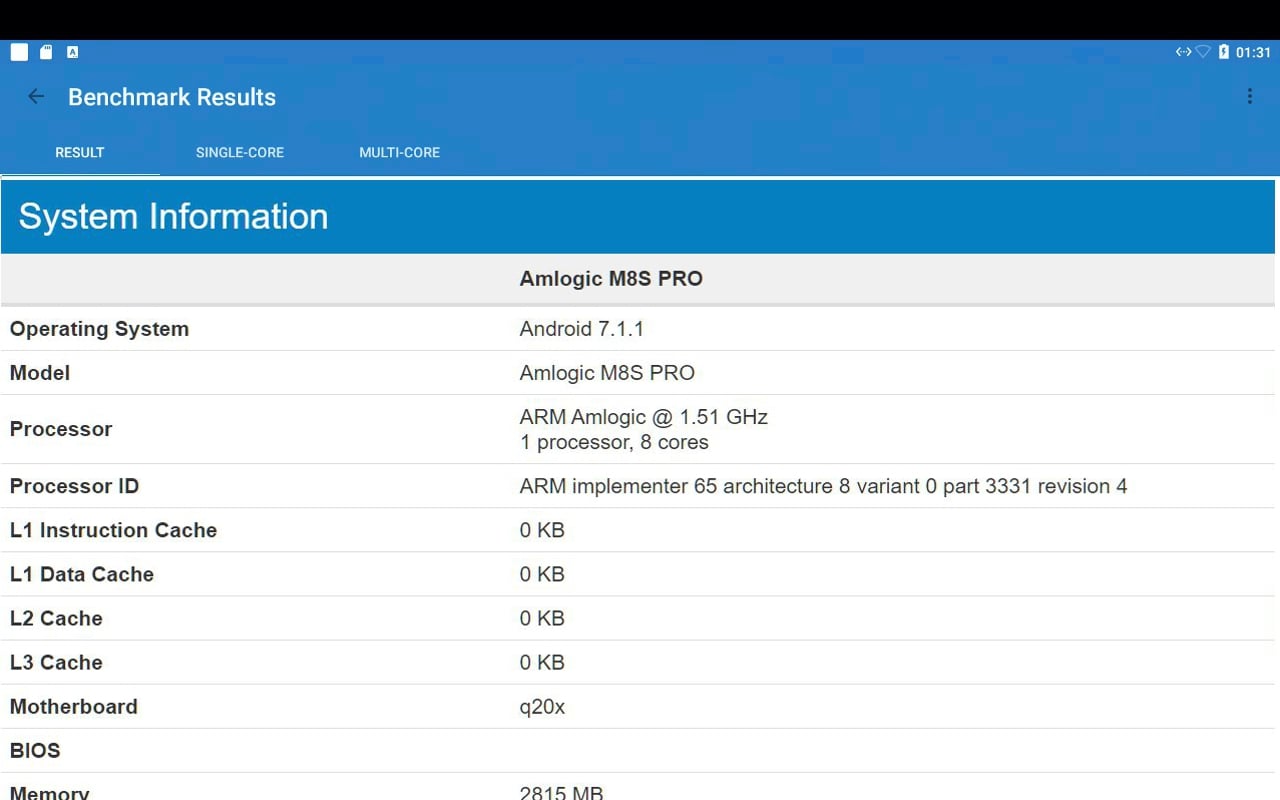Select the Motherboard label
The width and height of the screenshot is (1280, 800).
click(74, 706)
